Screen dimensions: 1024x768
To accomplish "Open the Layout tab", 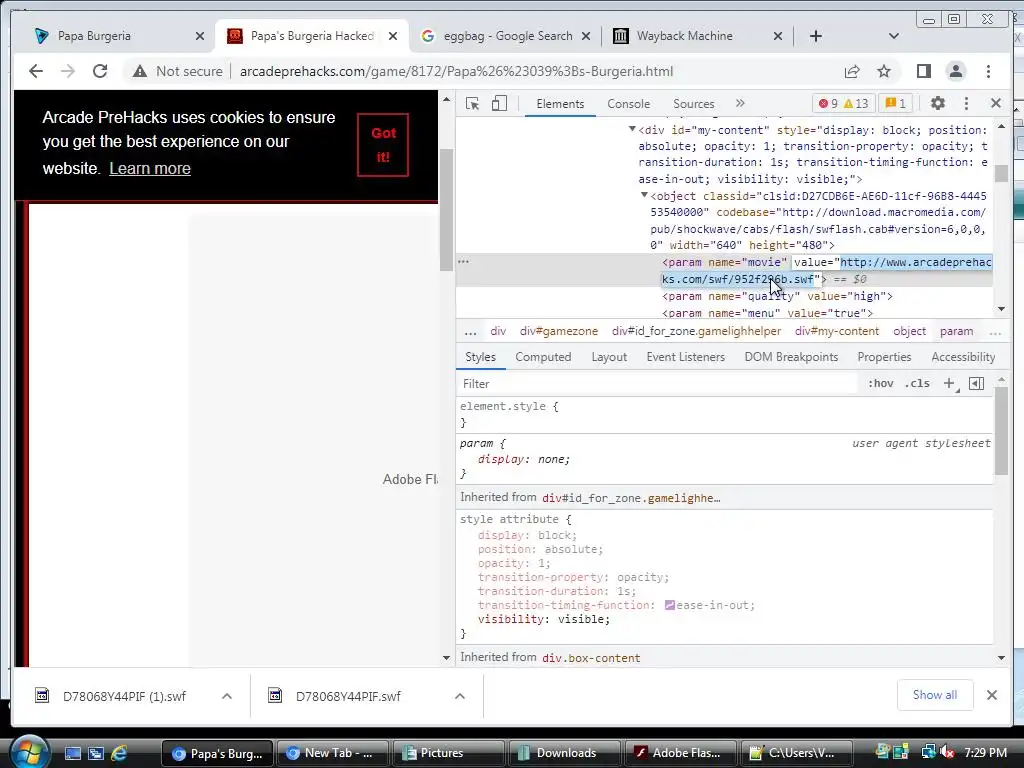I will pyautogui.click(x=609, y=357).
